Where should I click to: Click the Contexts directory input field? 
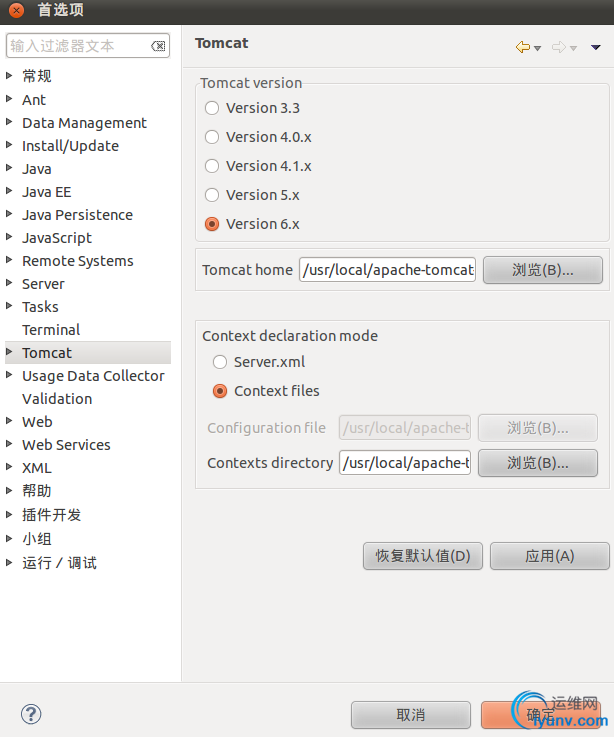point(405,463)
